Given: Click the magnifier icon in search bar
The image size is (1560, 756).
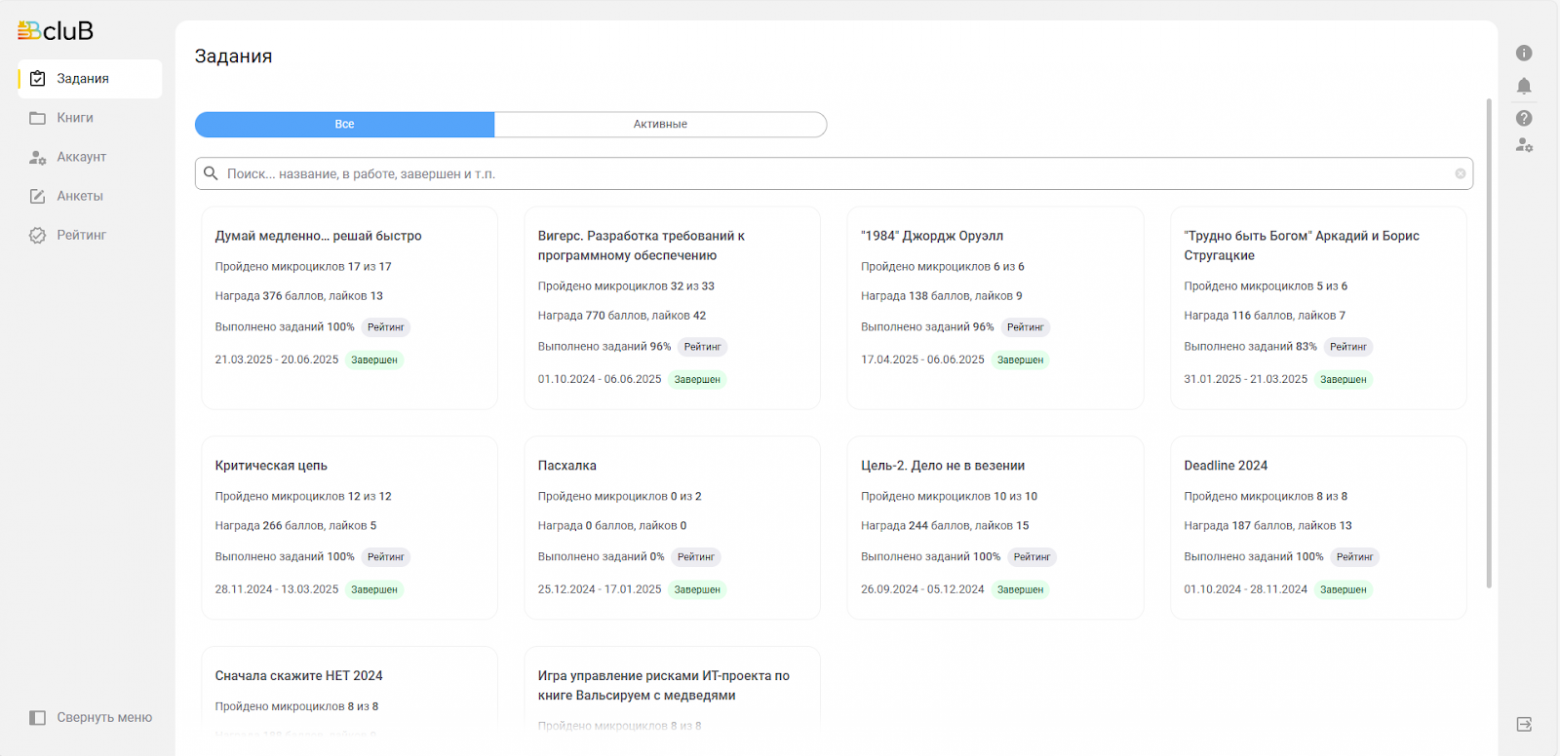Looking at the screenshot, I should 211,174.
